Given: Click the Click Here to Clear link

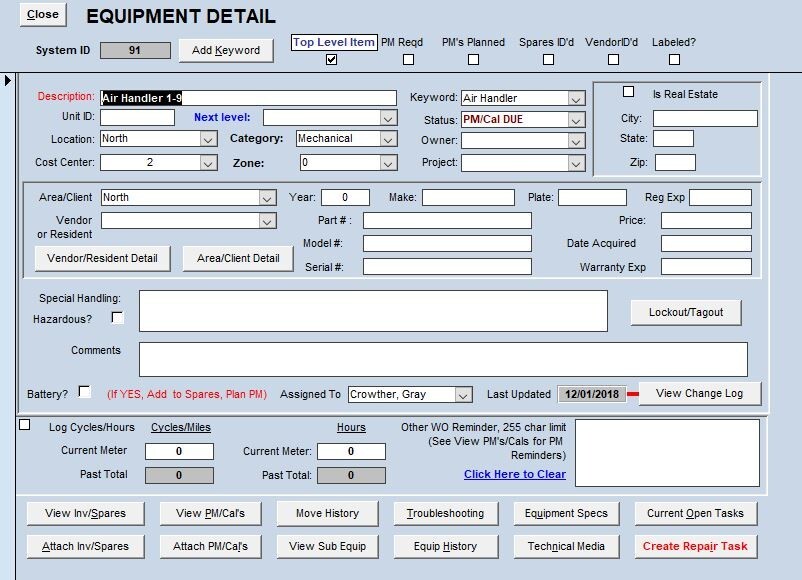Looking at the screenshot, I should point(513,473).
